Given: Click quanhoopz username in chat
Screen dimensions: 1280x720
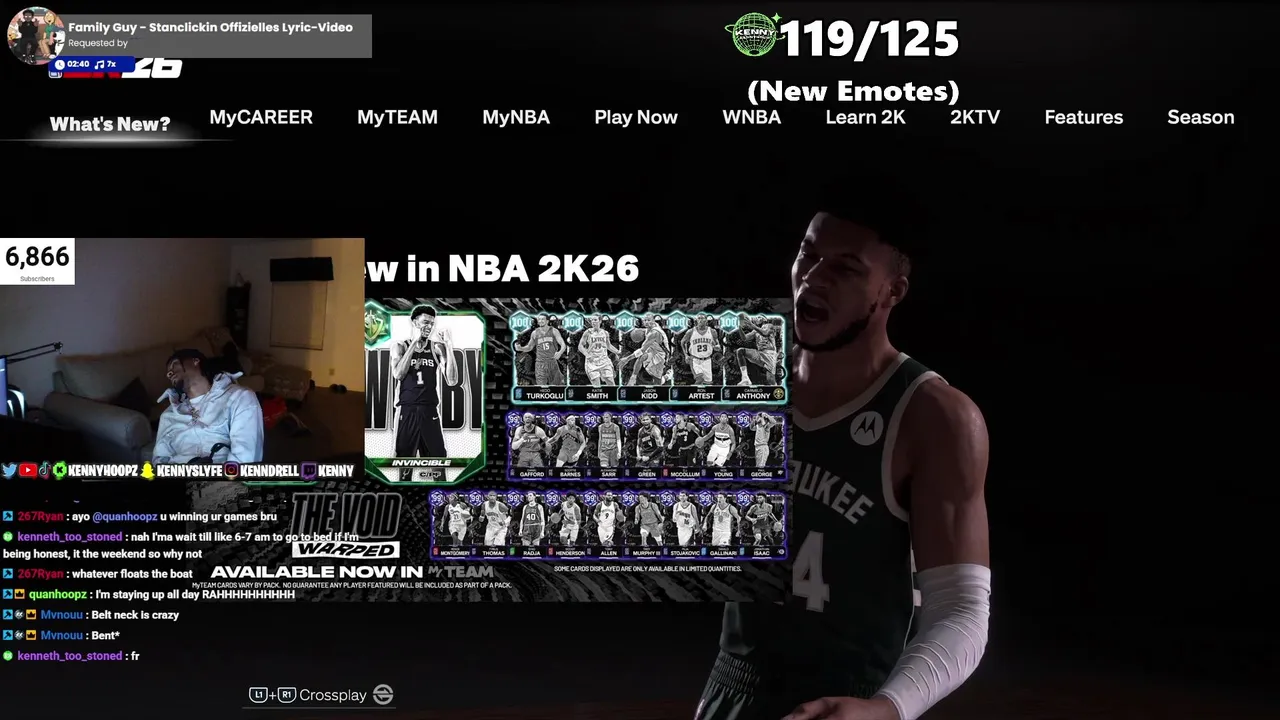Looking at the screenshot, I should [x=58, y=594].
